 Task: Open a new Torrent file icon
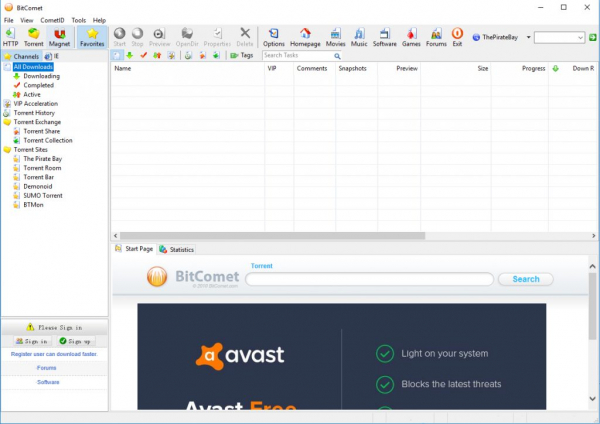34,37
